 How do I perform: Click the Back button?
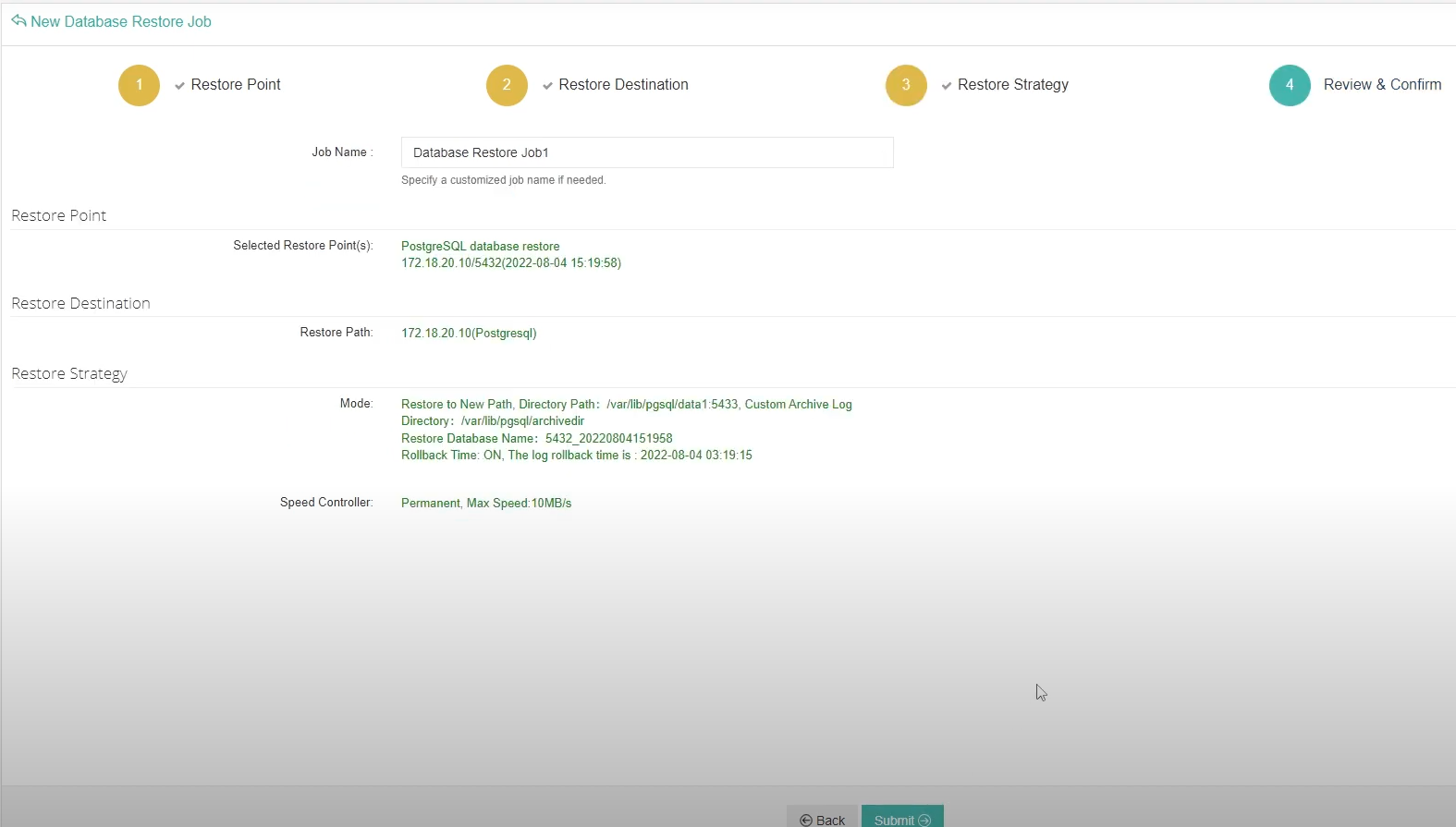coord(822,817)
